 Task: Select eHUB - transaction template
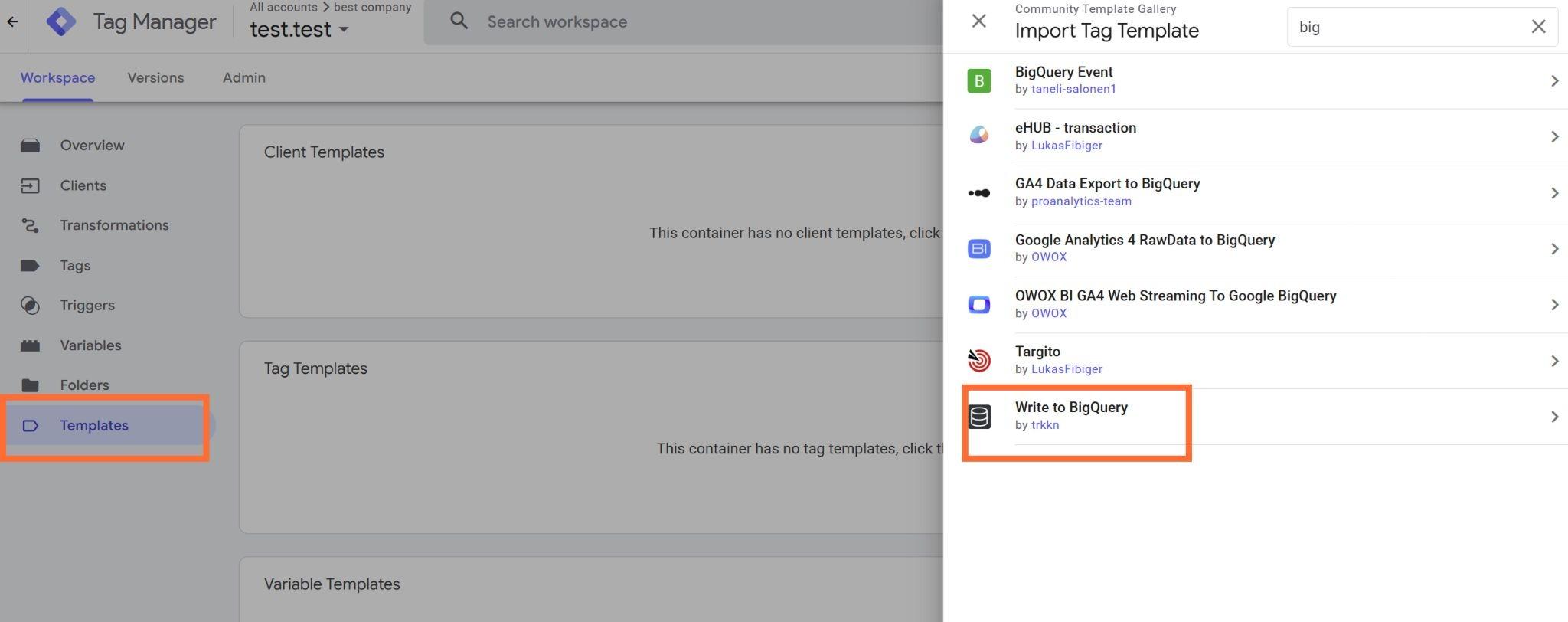tap(1076, 128)
